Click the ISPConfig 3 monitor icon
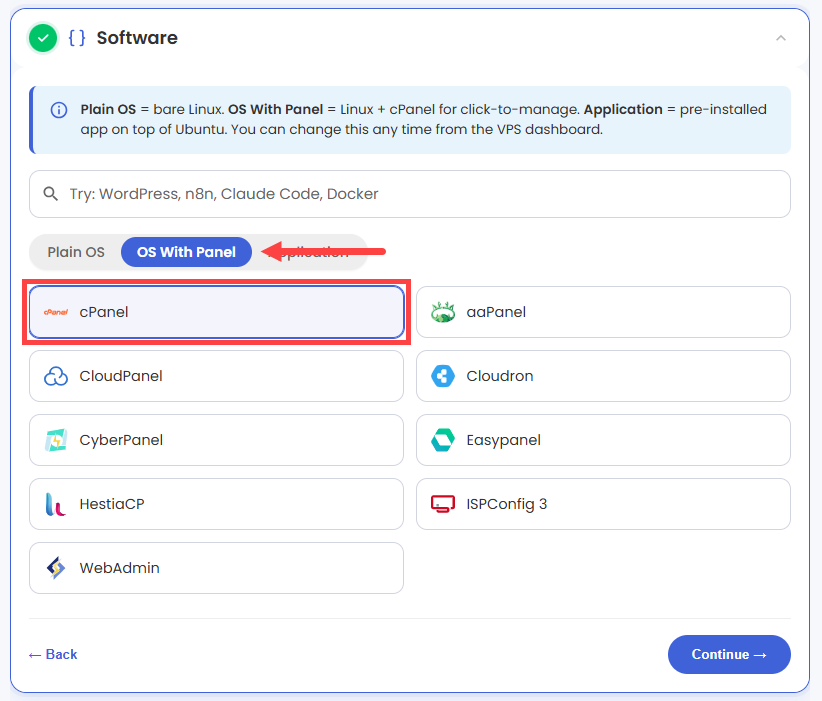 [443, 504]
